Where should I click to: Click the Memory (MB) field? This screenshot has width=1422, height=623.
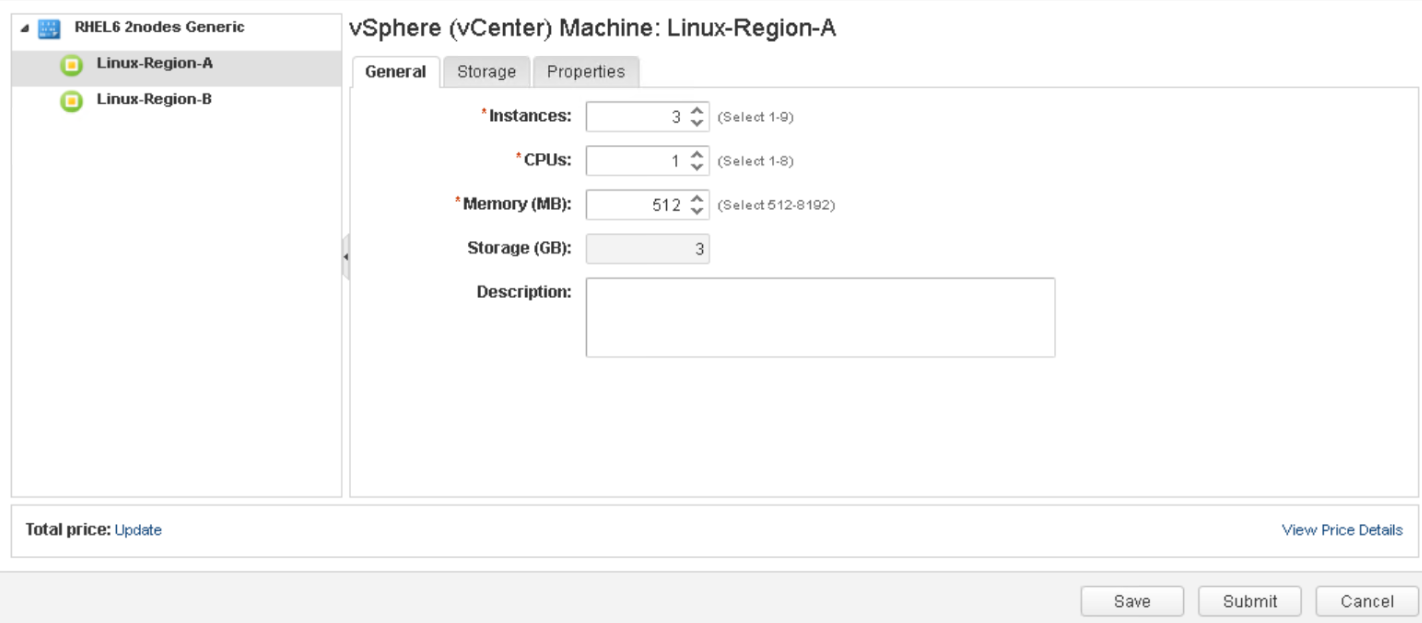(636, 204)
